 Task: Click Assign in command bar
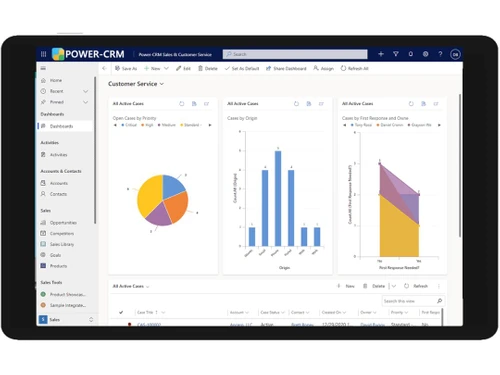[x=323, y=68]
